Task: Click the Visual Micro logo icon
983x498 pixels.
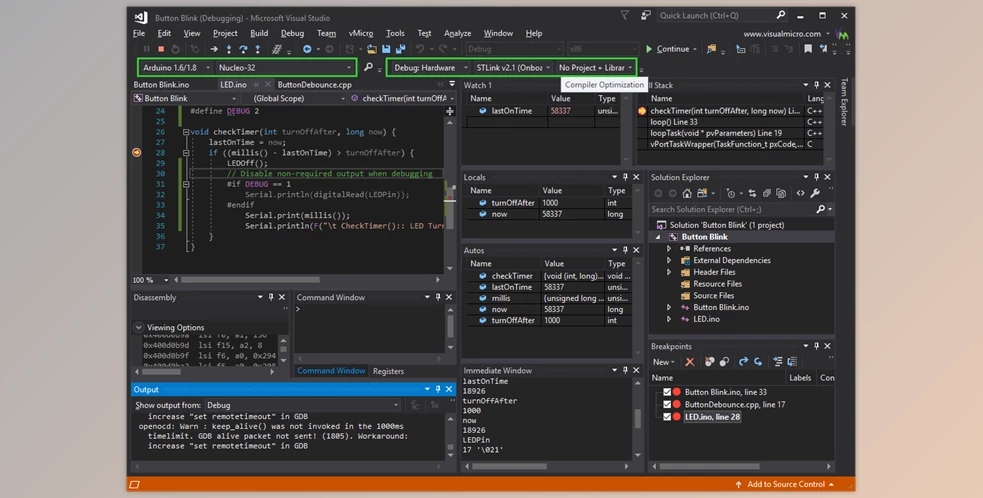Action: (x=843, y=34)
